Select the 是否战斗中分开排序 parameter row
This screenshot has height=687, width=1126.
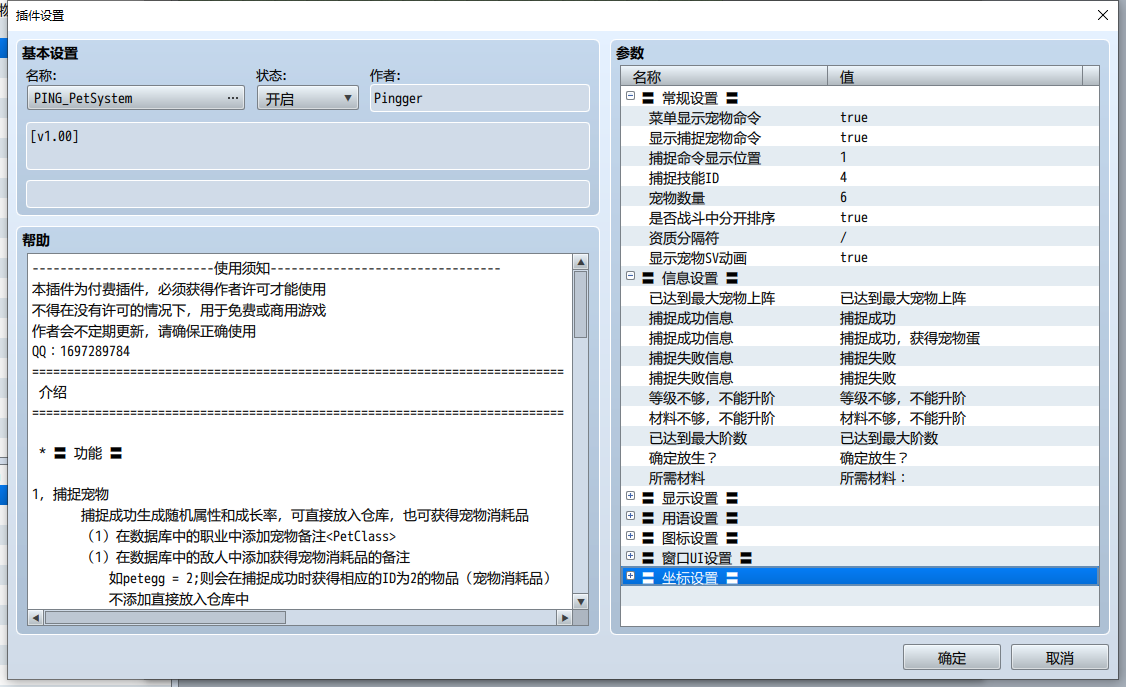(860, 218)
